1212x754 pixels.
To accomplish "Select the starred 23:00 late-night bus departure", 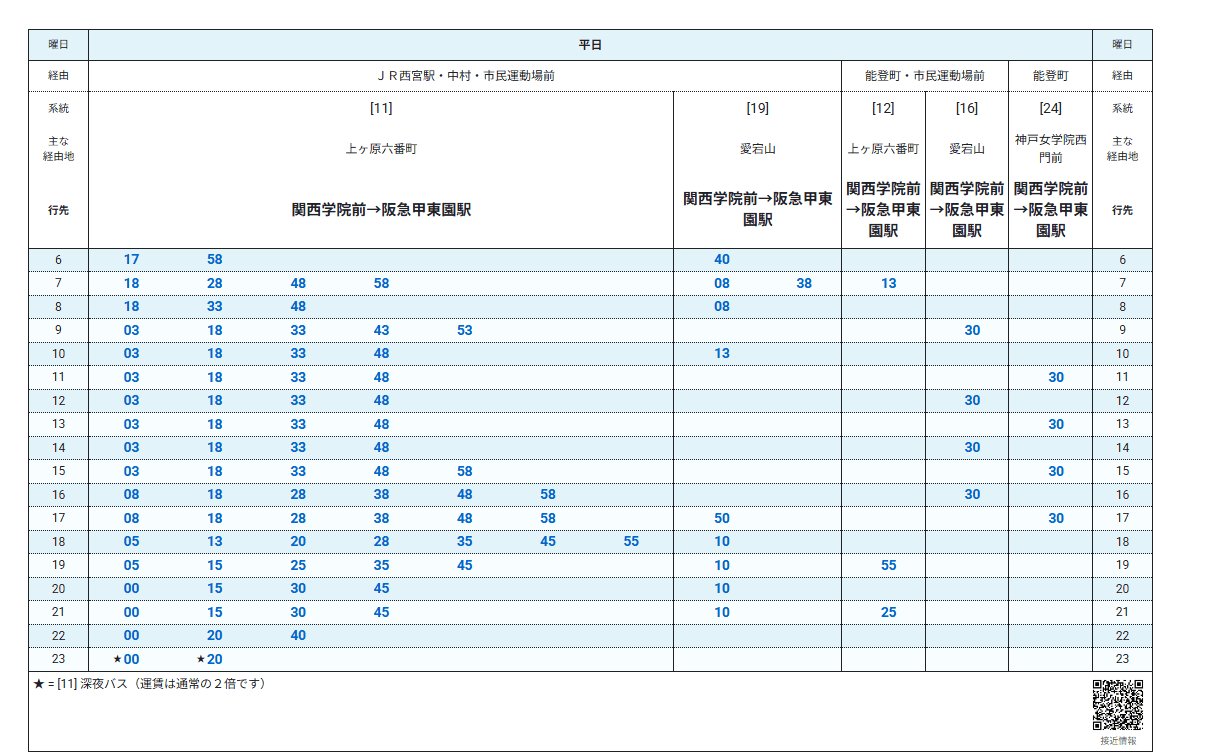I will click(x=131, y=659).
